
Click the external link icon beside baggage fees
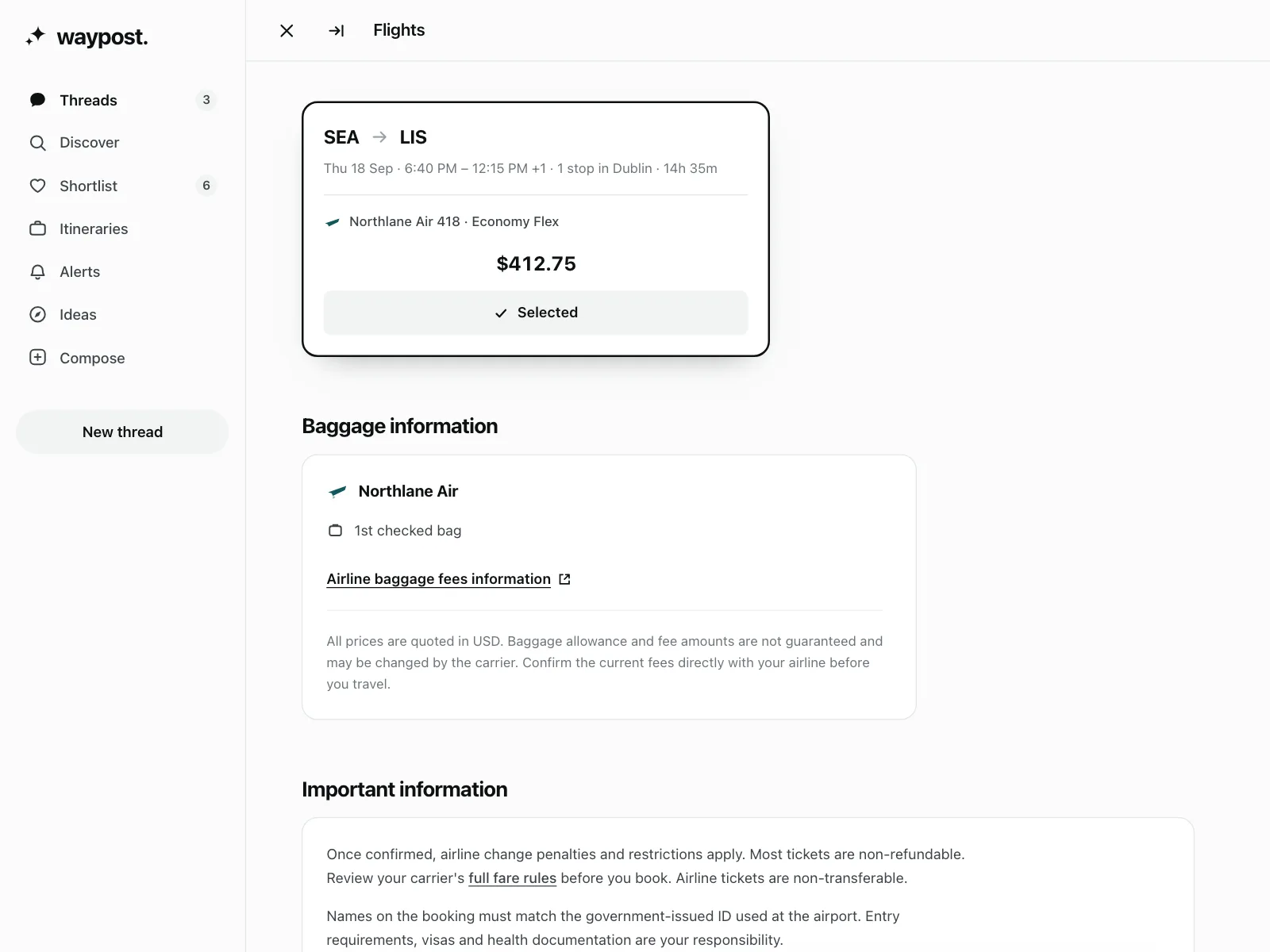tap(564, 579)
